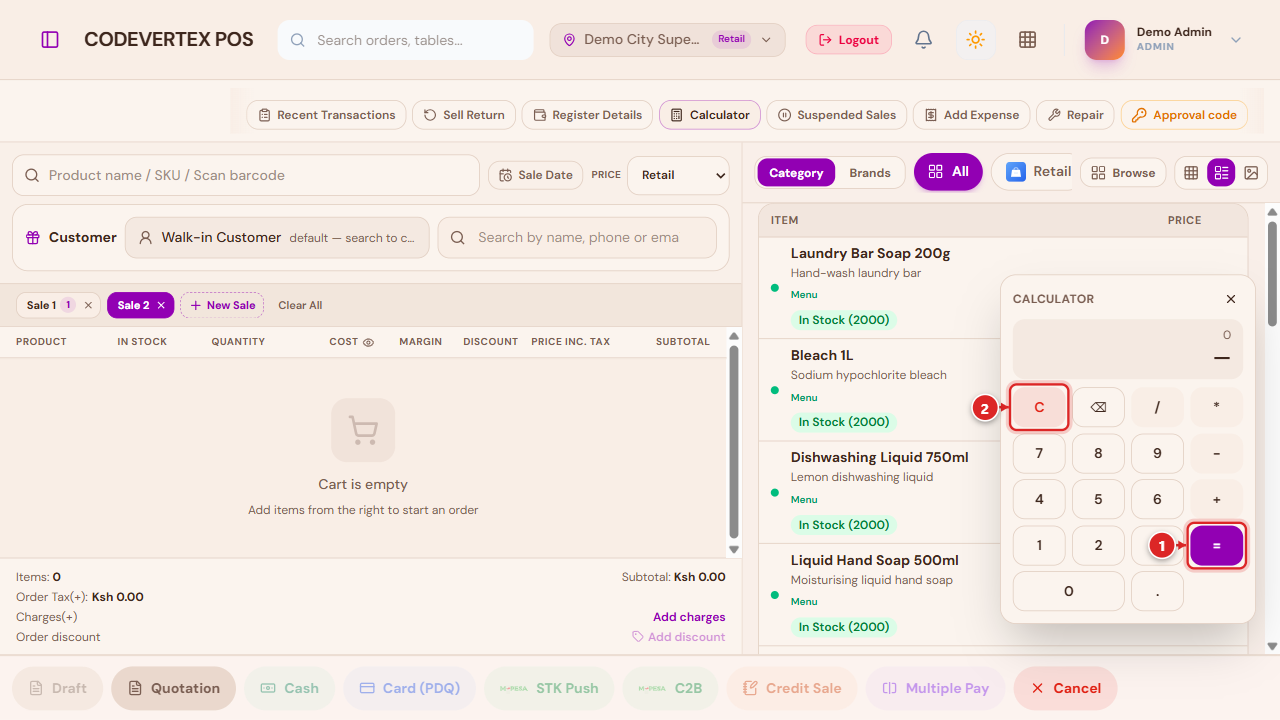1280x720 pixels.
Task: Expand the Demo City Supermarket location dropdown
Action: (x=667, y=40)
